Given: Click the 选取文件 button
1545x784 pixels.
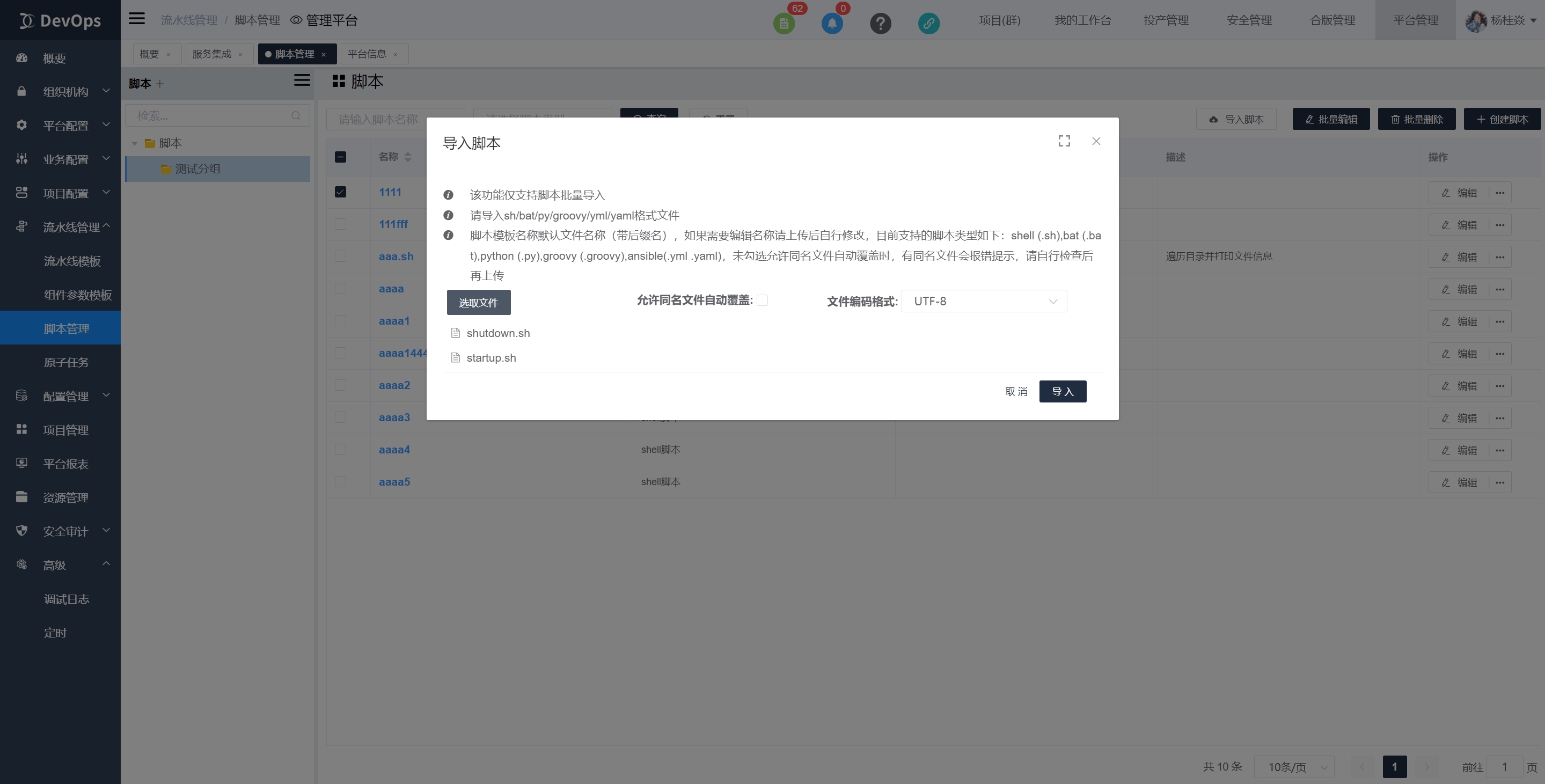Looking at the screenshot, I should point(478,302).
